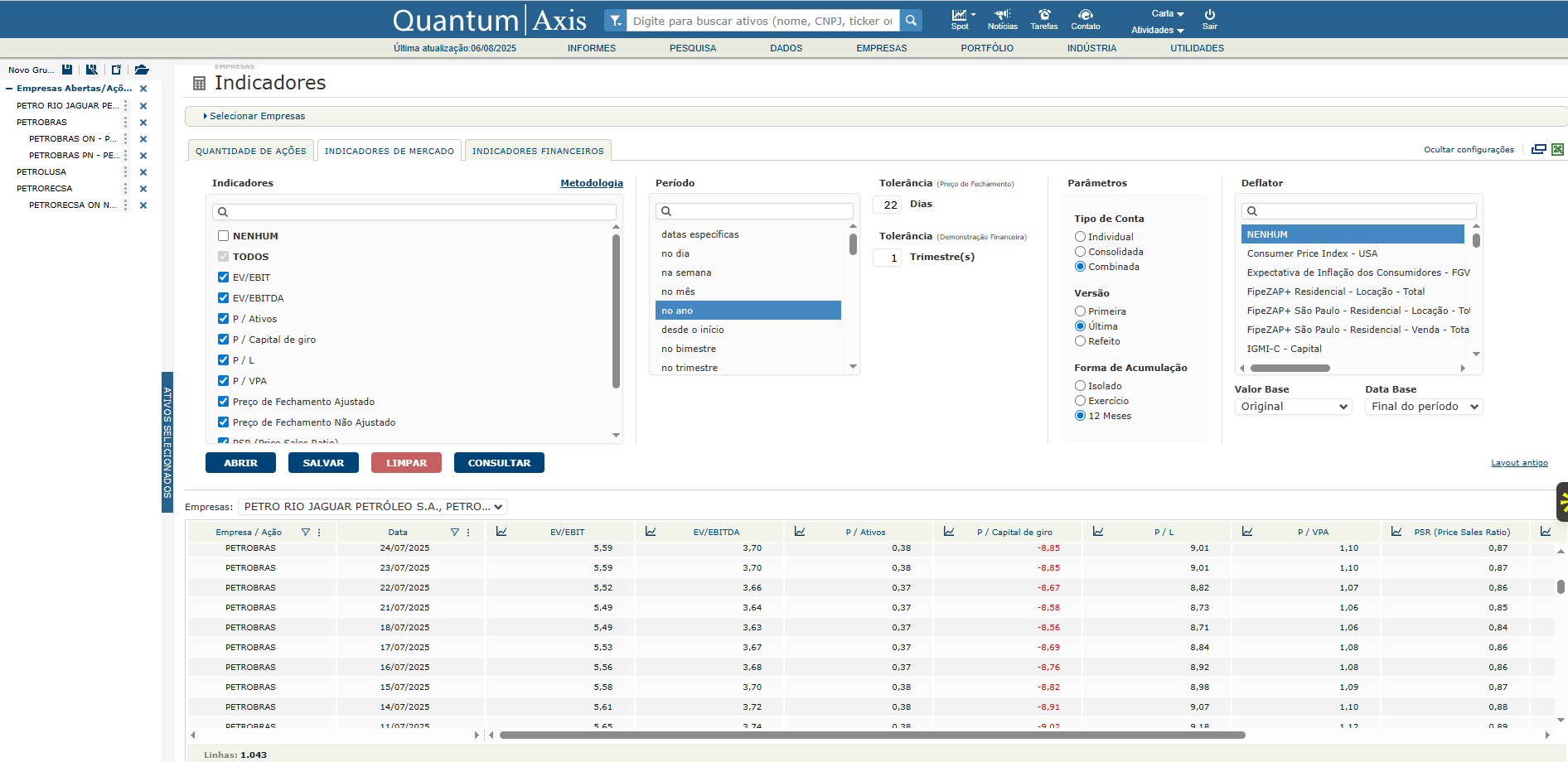Open the dropdown arrow next to Spot
Image resolution: width=1568 pixels, height=762 pixels.
point(974,15)
